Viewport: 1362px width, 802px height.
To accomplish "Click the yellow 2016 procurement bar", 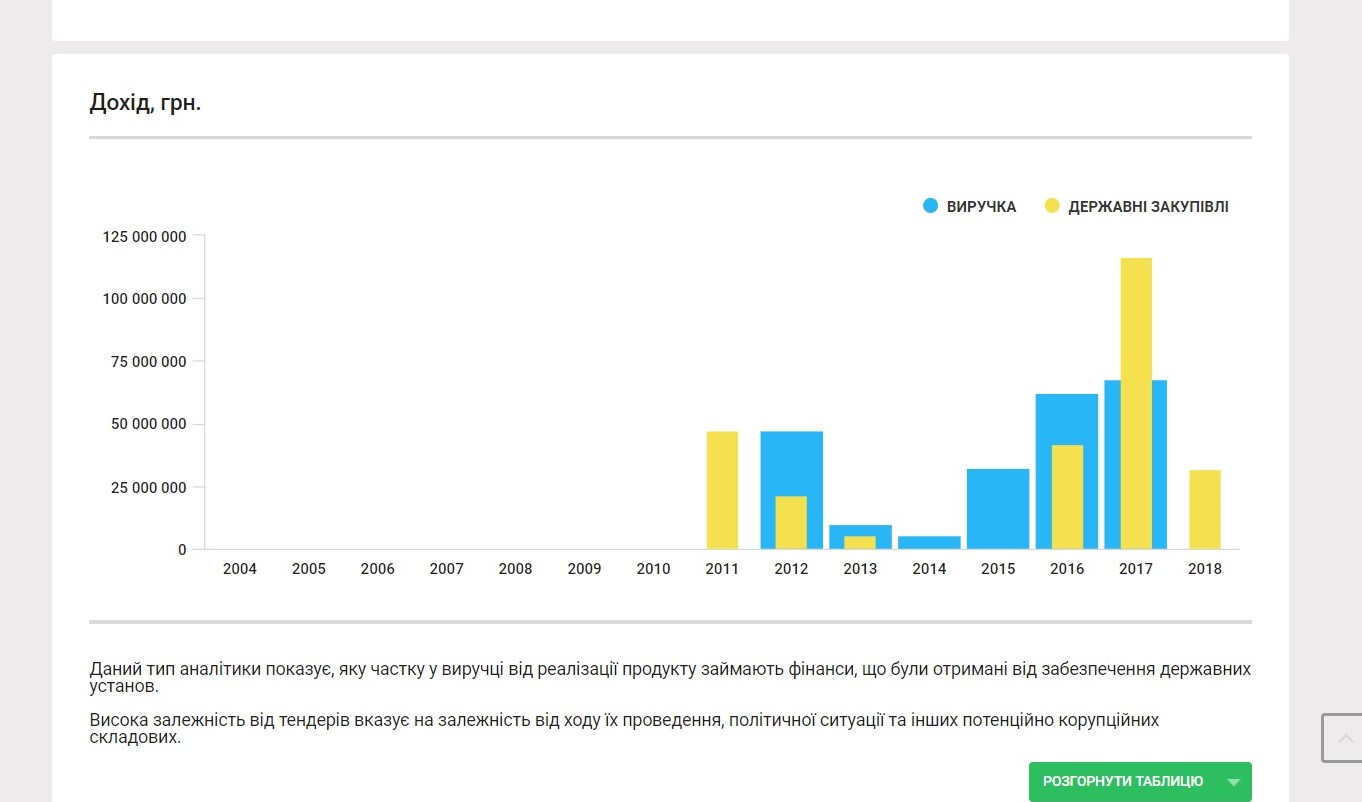I will (1067, 497).
